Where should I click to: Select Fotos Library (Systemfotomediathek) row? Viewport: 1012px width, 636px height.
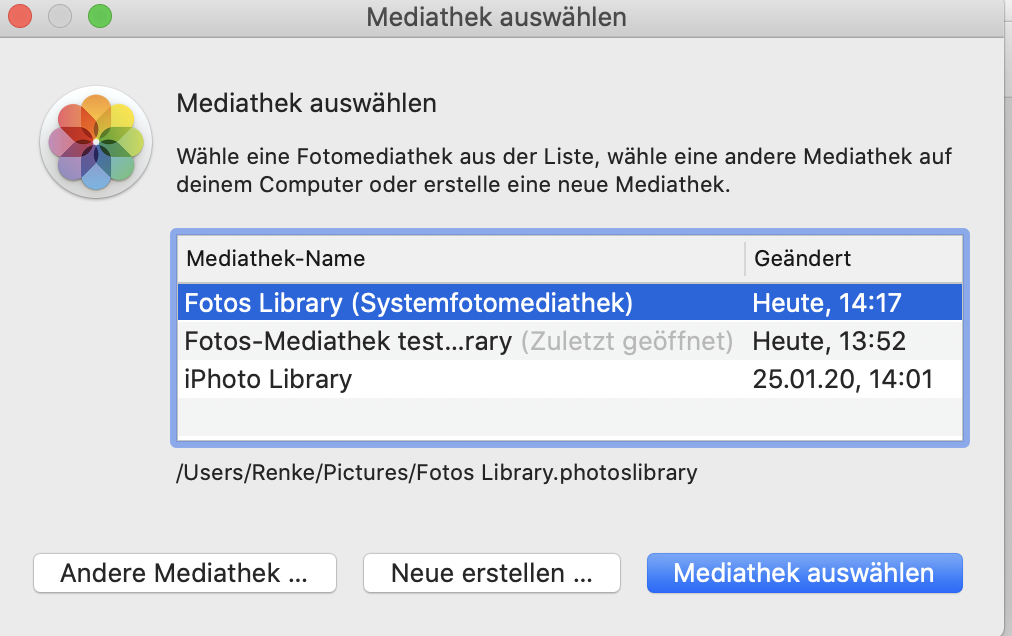pos(408,302)
